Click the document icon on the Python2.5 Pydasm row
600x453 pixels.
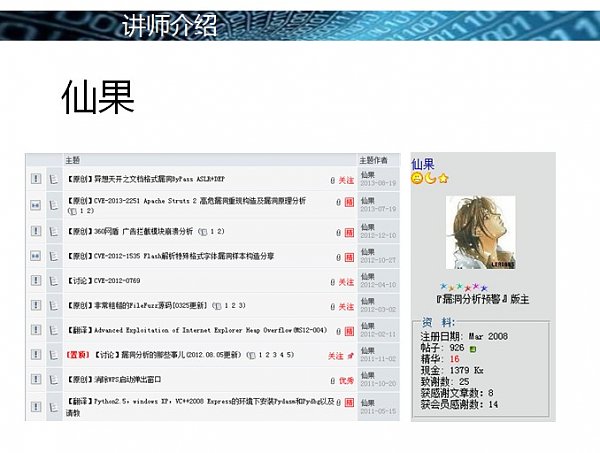click(54, 407)
